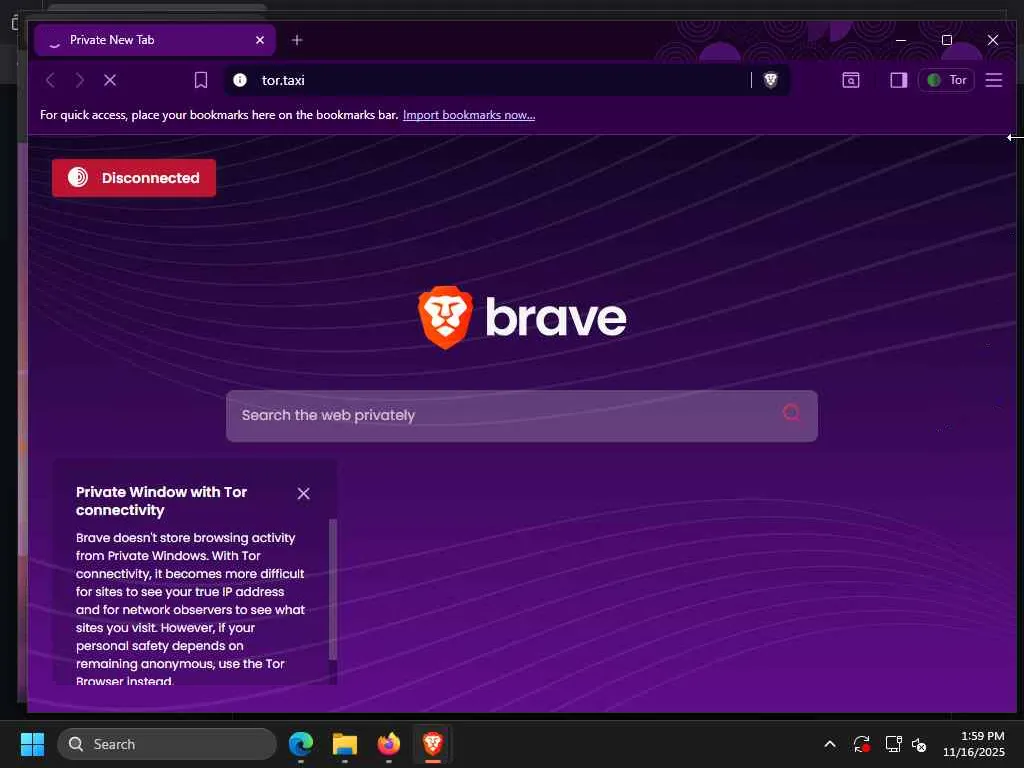The width and height of the screenshot is (1024, 768).
Task: Open the clock showing 1:59 PM
Action: (x=974, y=744)
